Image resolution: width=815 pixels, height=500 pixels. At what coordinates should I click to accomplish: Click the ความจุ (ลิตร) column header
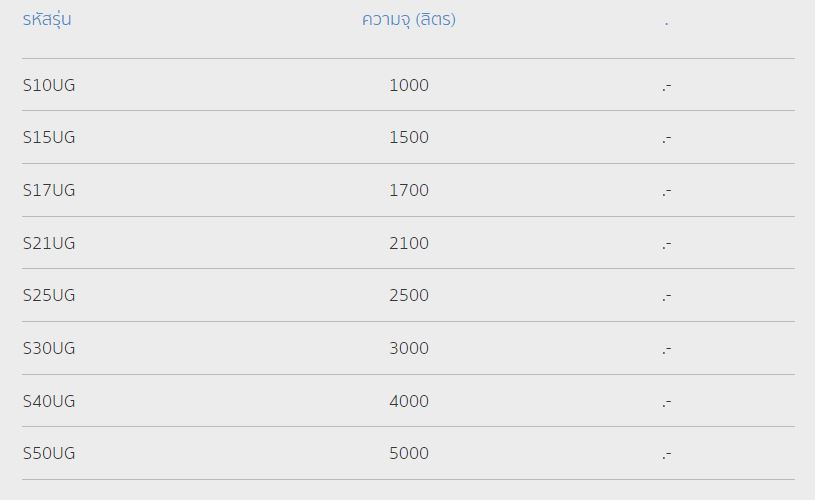coord(408,20)
